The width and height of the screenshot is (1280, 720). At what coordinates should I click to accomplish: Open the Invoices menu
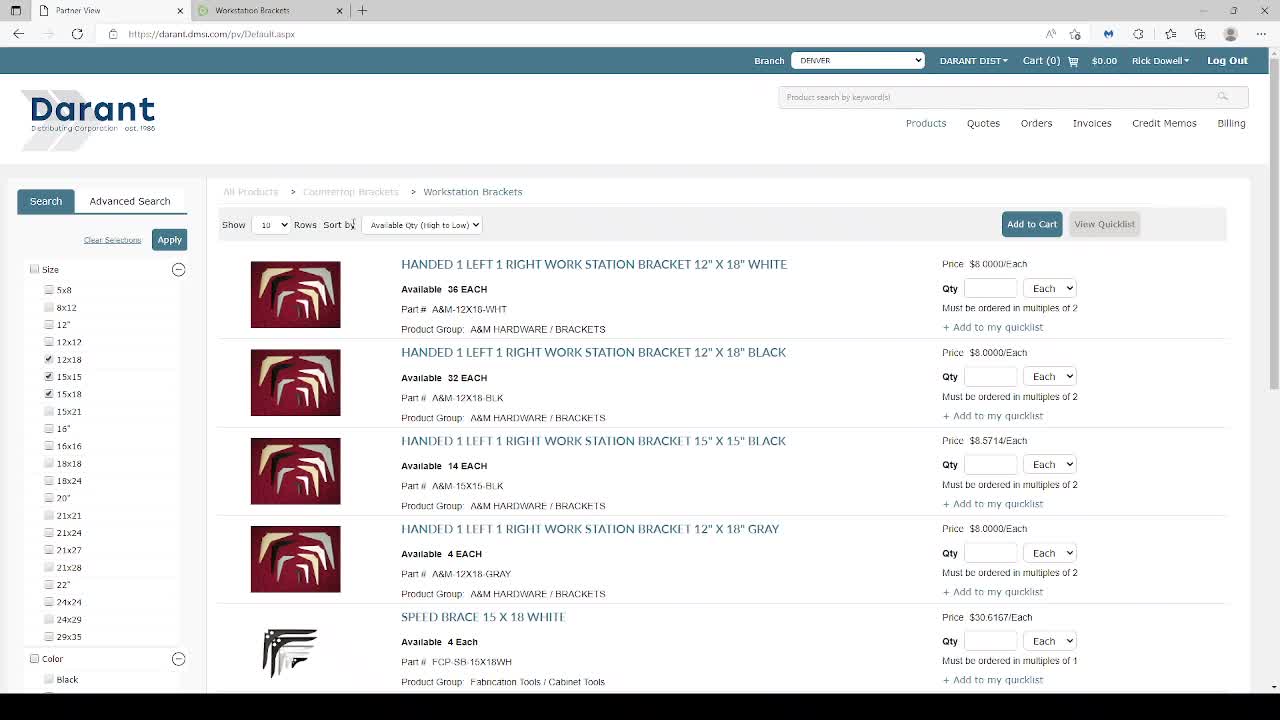click(x=1092, y=123)
